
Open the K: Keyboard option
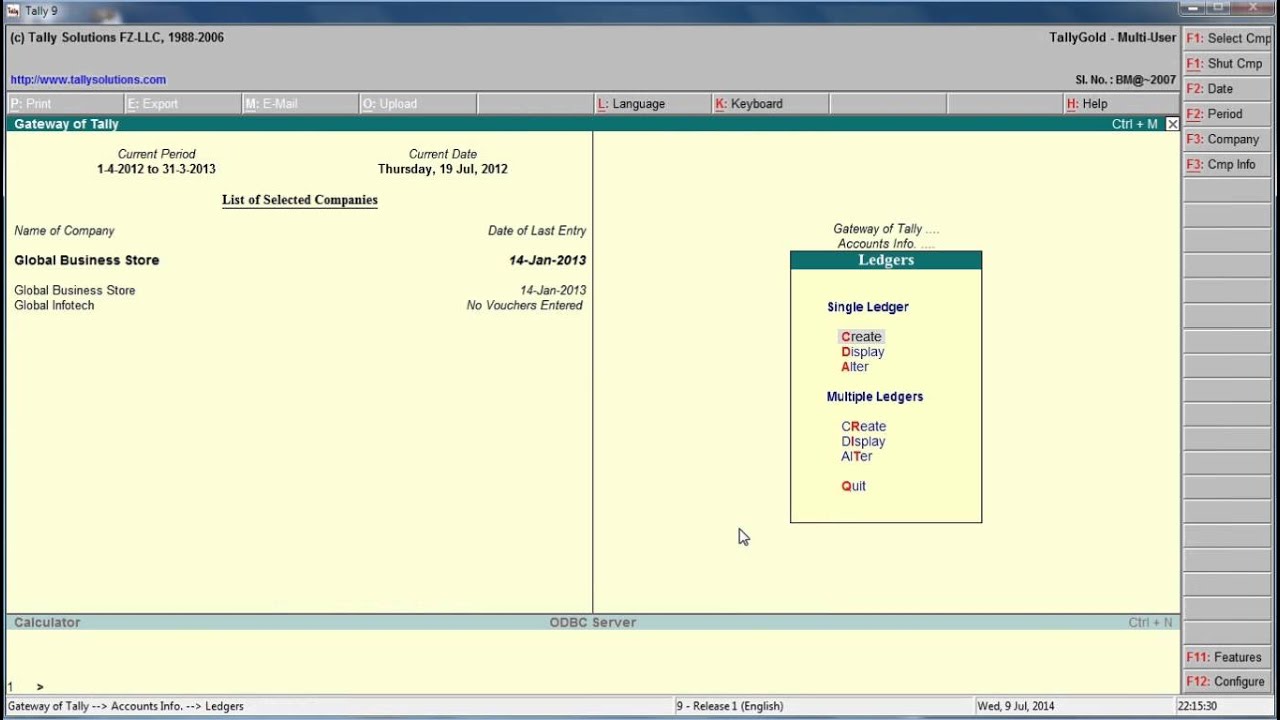pos(769,104)
